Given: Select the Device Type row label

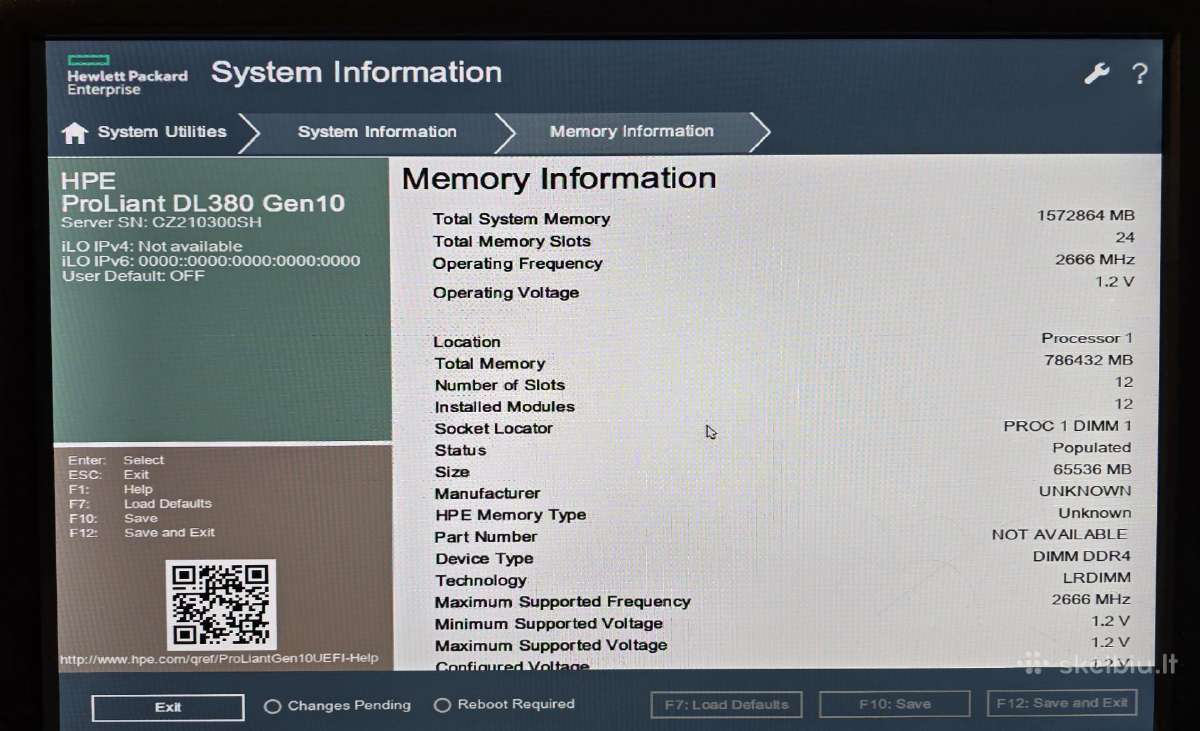Looking at the screenshot, I should 484,559.
